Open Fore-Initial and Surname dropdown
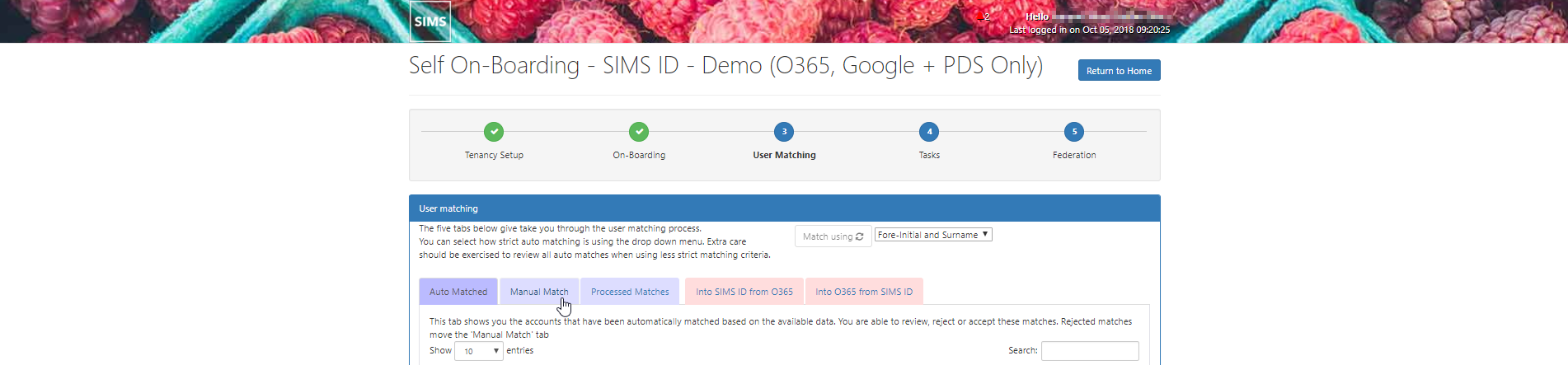The width and height of the screenshot is (1568, 365). coord(933,235)
